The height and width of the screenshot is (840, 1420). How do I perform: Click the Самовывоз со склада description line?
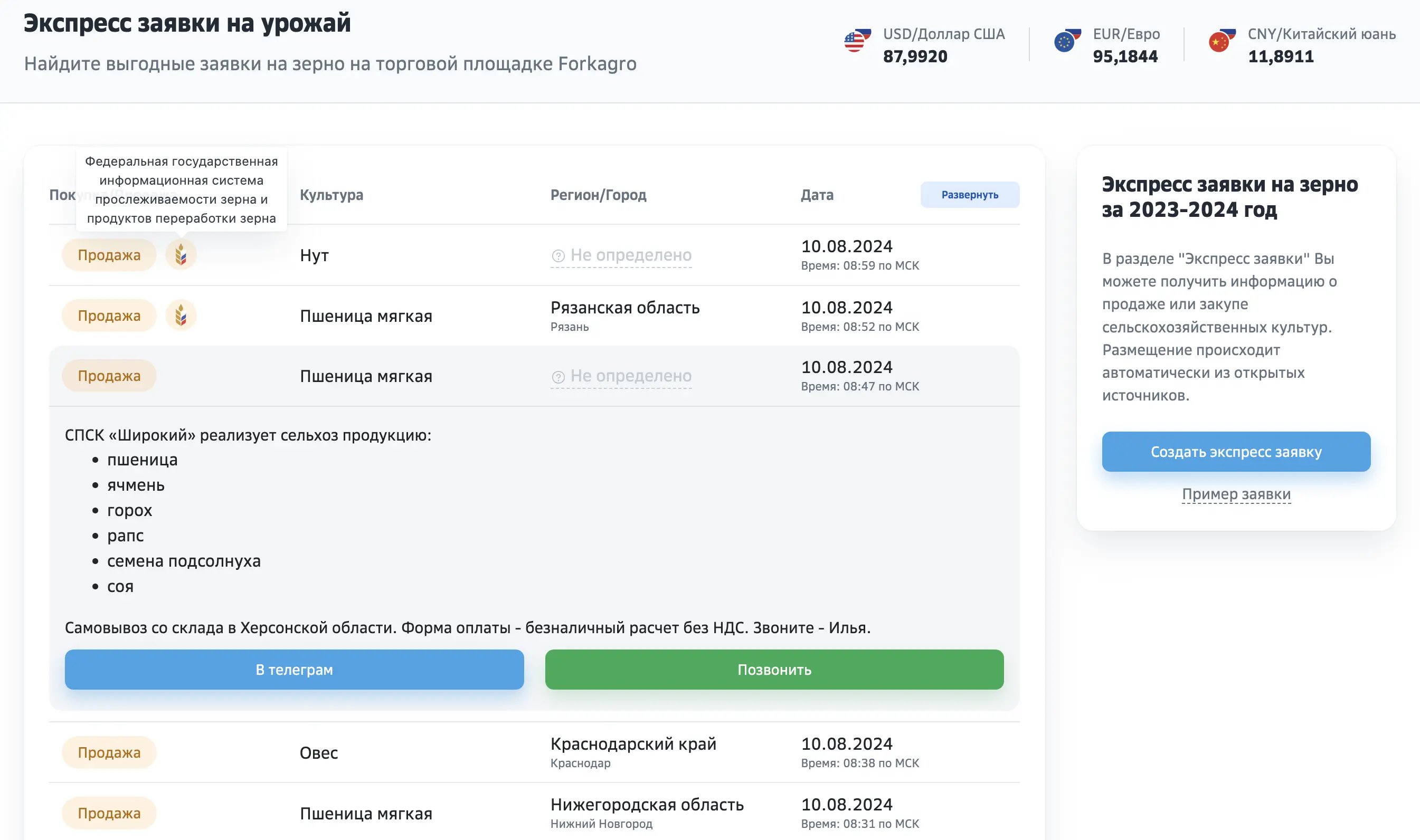468,627
